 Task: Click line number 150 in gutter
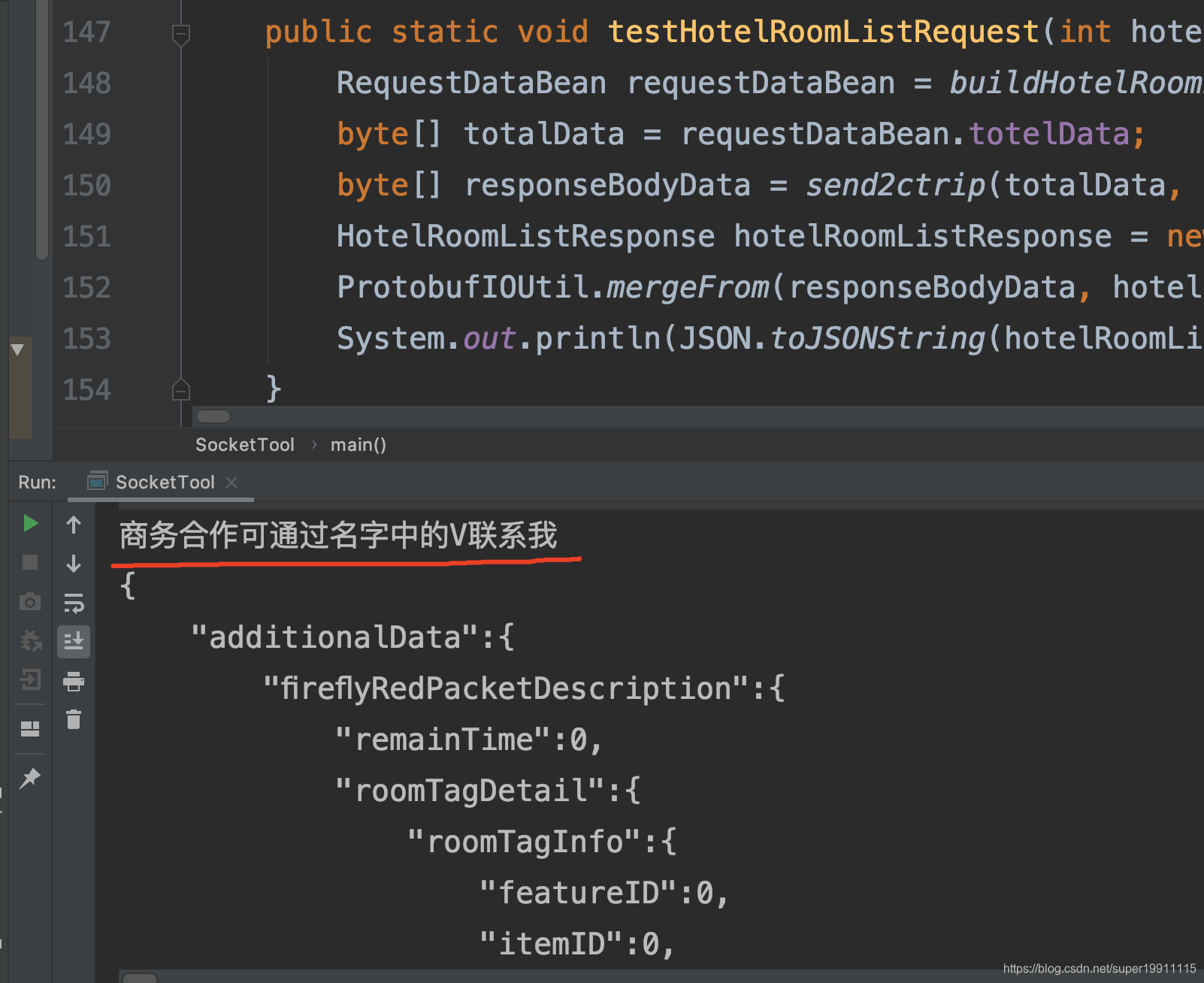pyautogui.click(x=87, y=186)
